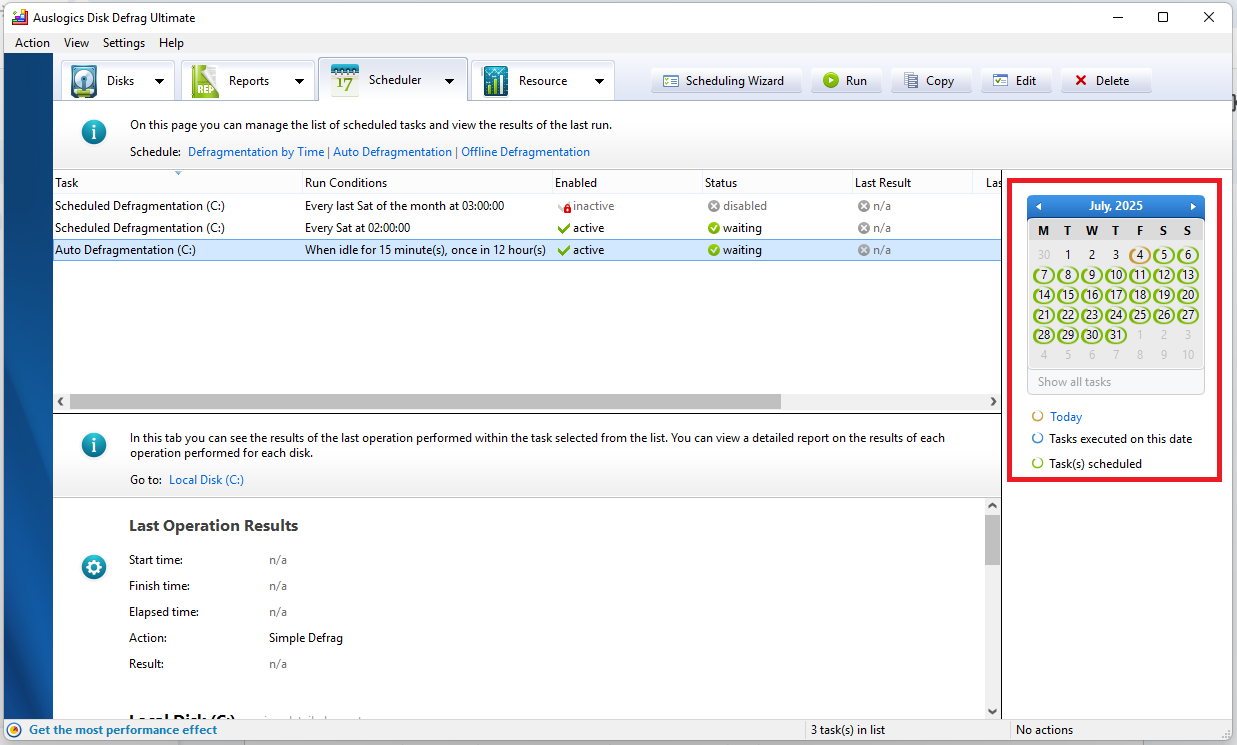Click the blue info icon in top banner
This screenshot has width=1237, height=745.
coord(94,132)
